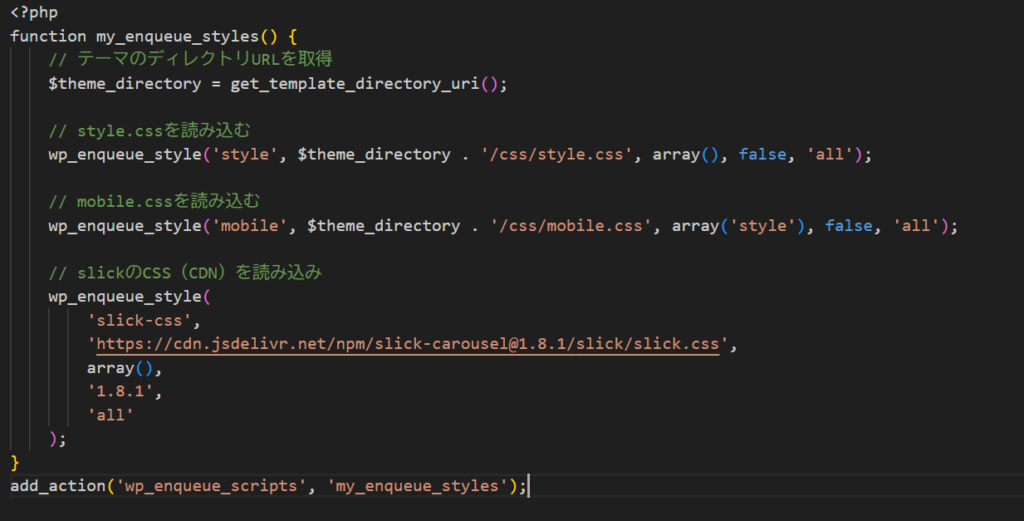Click the 'wp_enqueue_scripts' hook string

tap(211, 487)
